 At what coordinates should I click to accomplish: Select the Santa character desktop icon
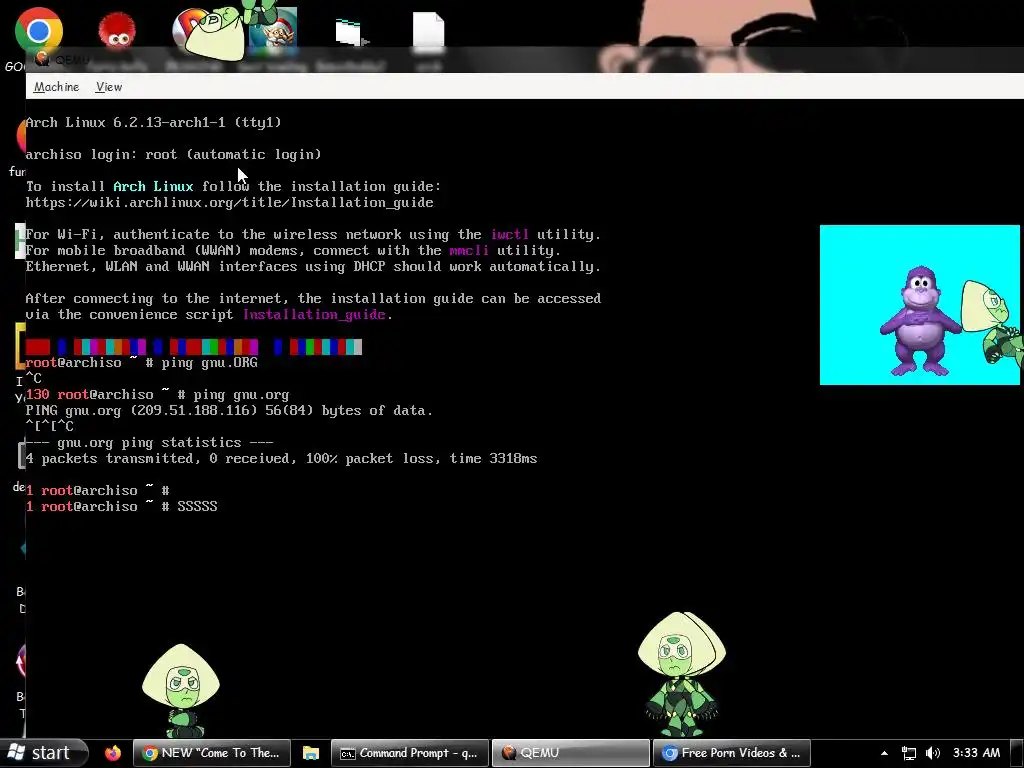(273, 31)
